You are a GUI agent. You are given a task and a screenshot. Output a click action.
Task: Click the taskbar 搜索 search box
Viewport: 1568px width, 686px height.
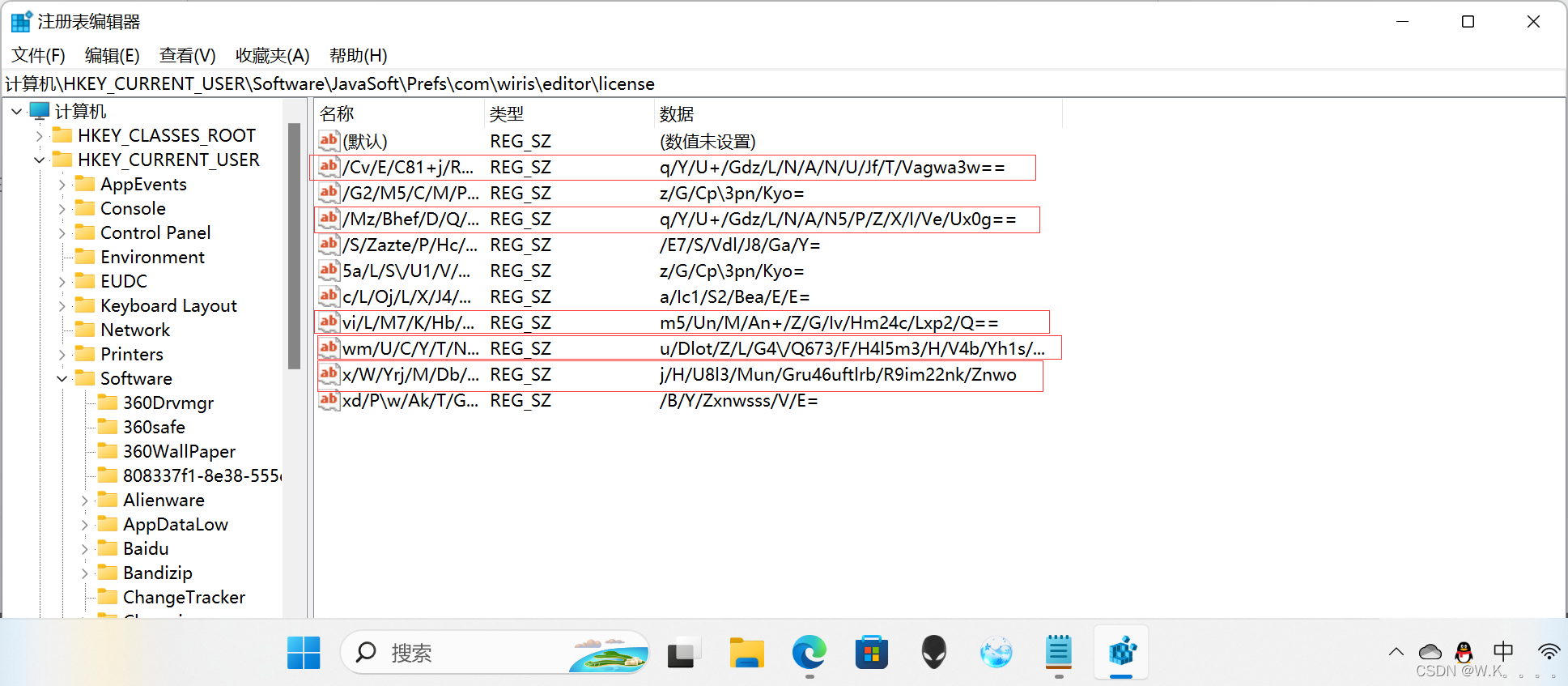[x=495, y=652]
